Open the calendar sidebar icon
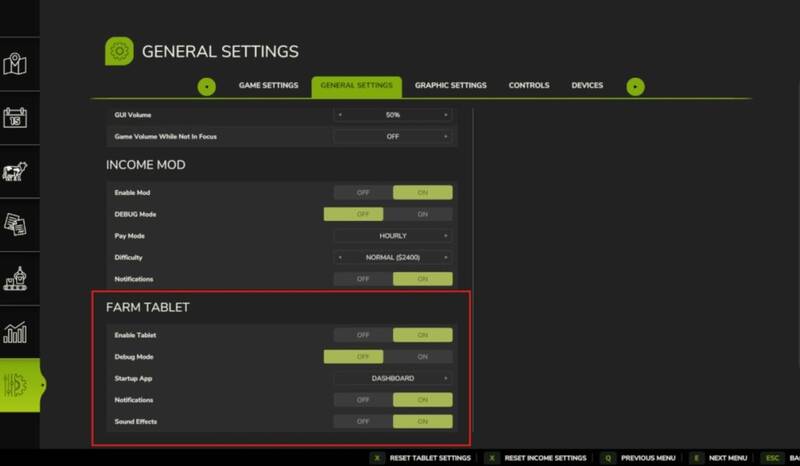Viewport: 800px width, 466px height. pos(15,118)
